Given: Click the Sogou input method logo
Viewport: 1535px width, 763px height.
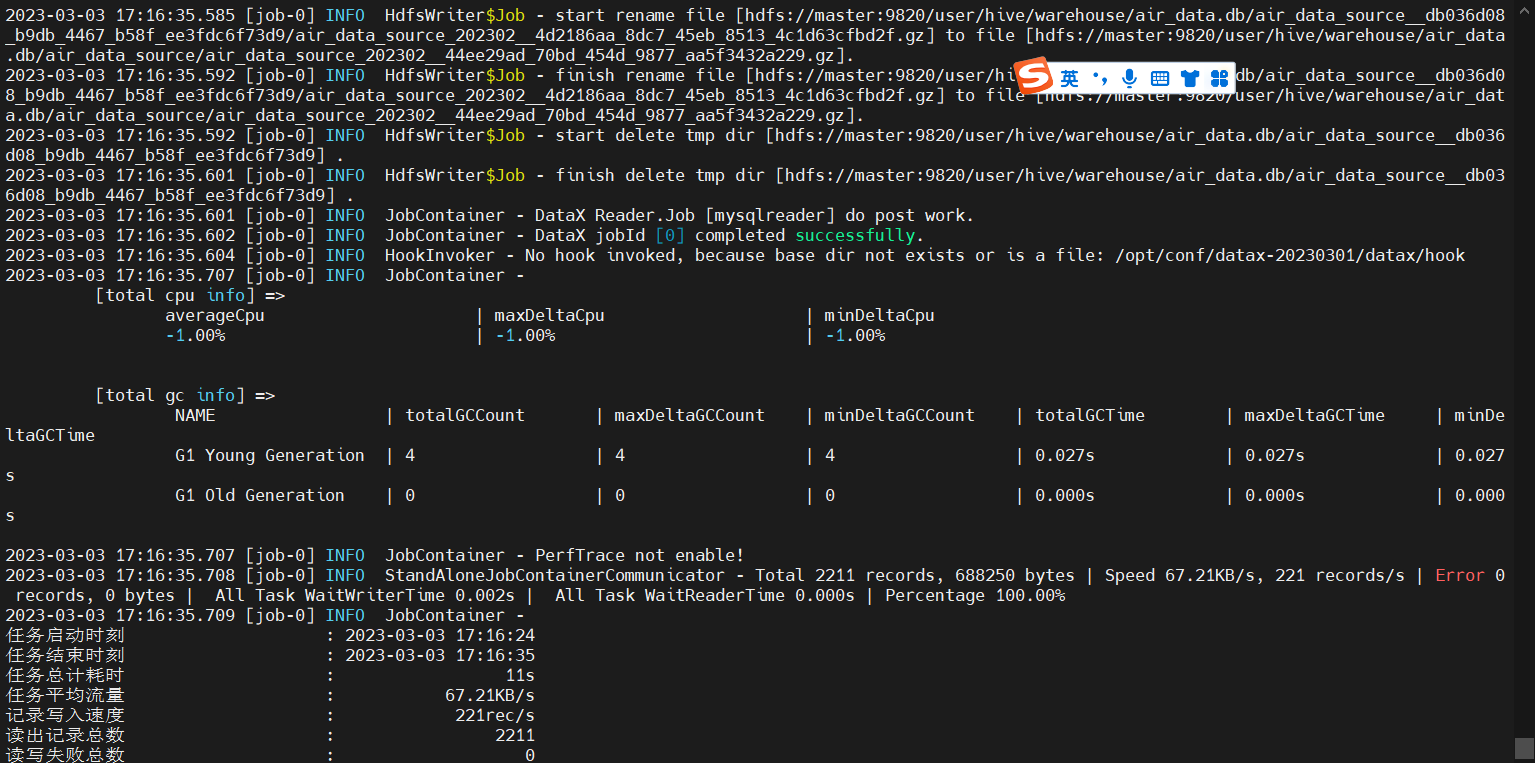Looking at the screenshot, I should pyautogui.click(x=1036, y=76).
